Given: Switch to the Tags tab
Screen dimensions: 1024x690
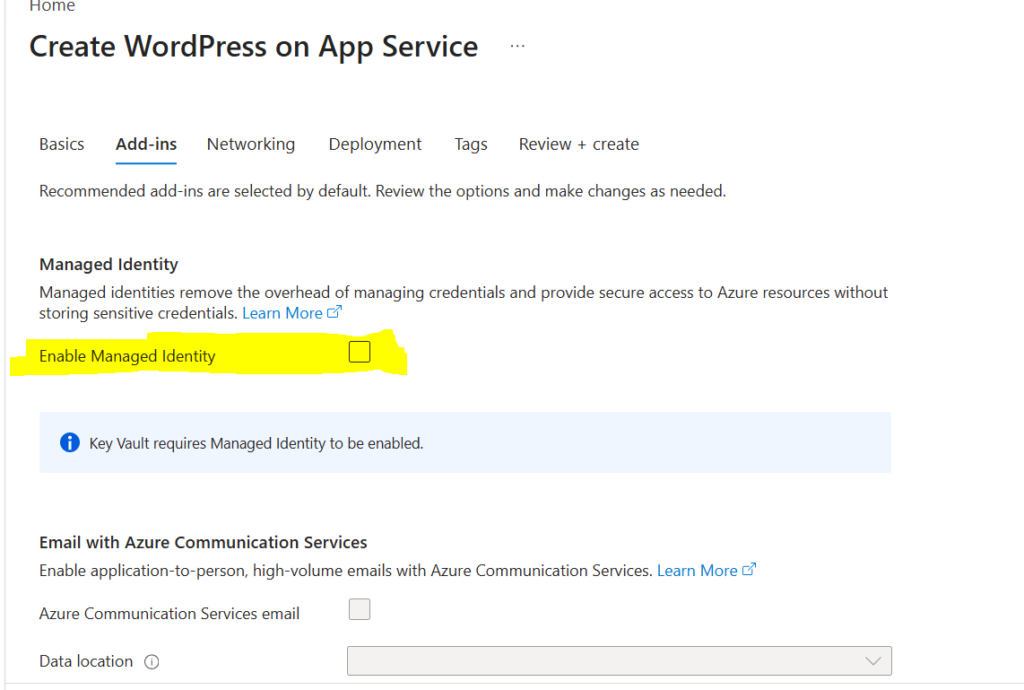Looking at the screenshot, I should (x=471, y=144).
